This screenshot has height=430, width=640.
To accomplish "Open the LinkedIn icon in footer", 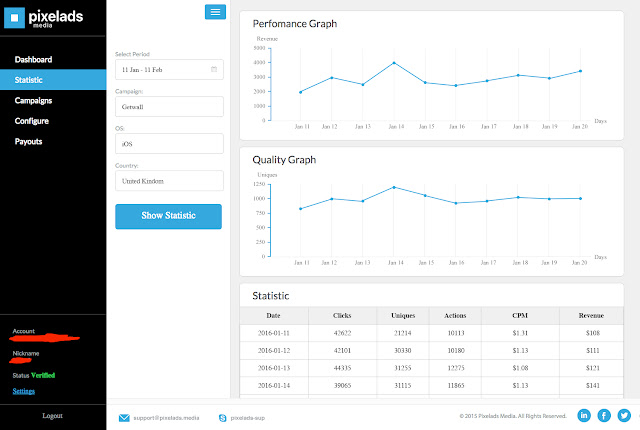I will 584,415.
